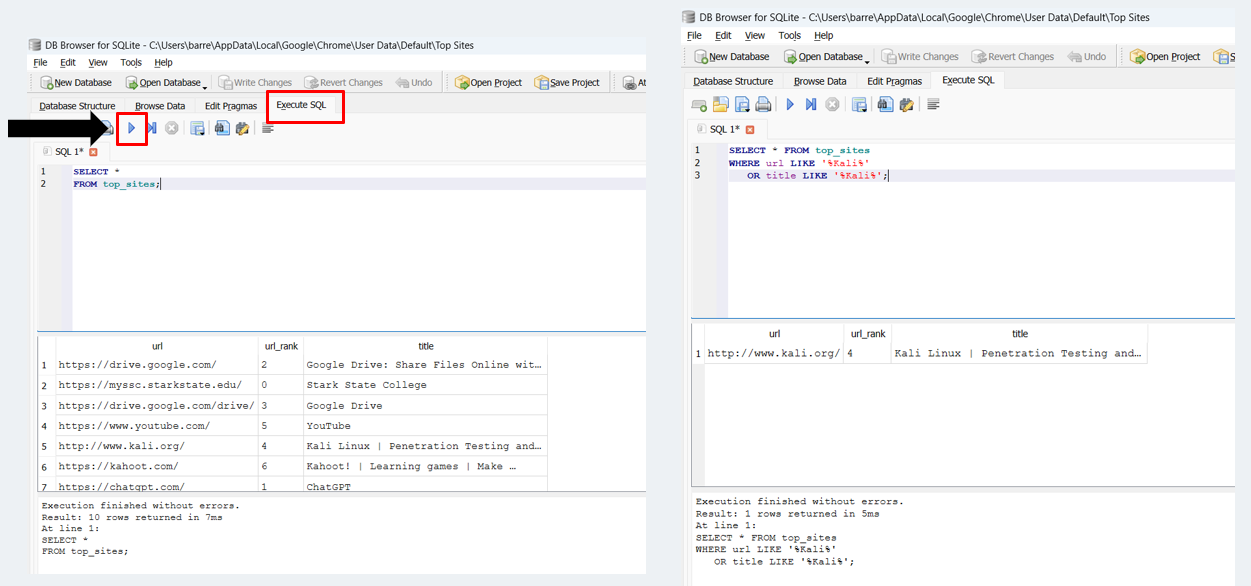The width and height of the screenshot is (1251, 586).
Task: Click Find and Replace icon in left window
Action: [x=242, y=128]
